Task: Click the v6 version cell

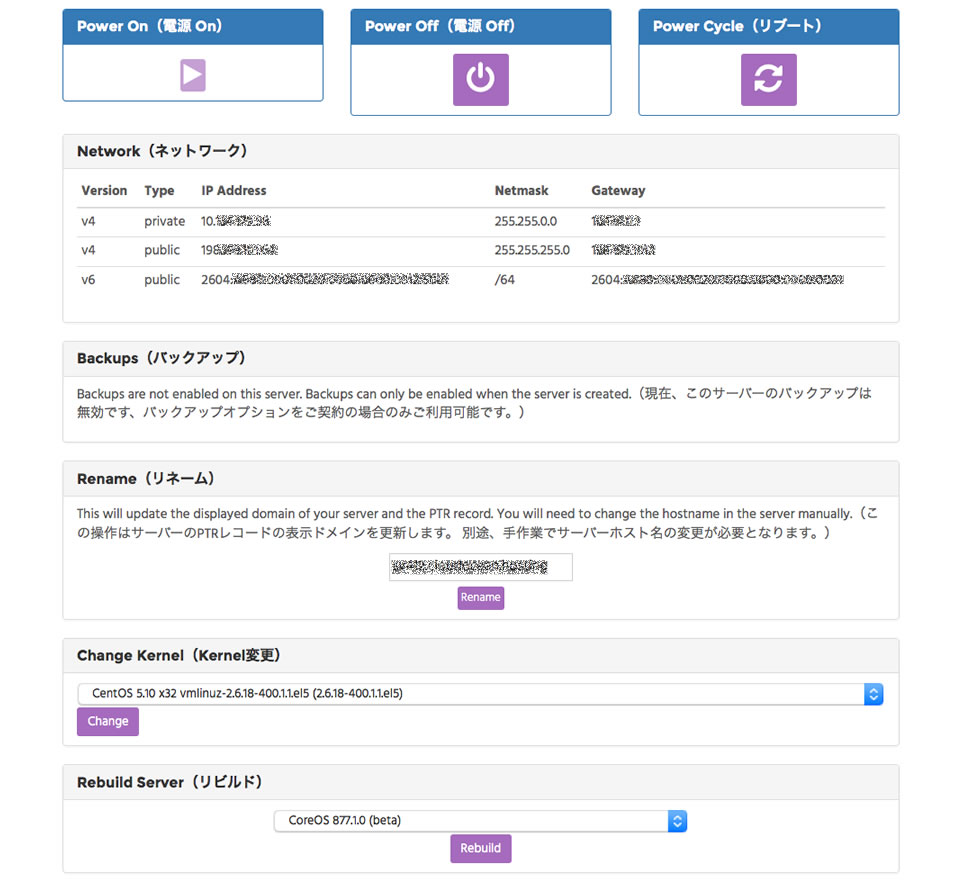Action: pyautogui.click(x=88, y=280)
